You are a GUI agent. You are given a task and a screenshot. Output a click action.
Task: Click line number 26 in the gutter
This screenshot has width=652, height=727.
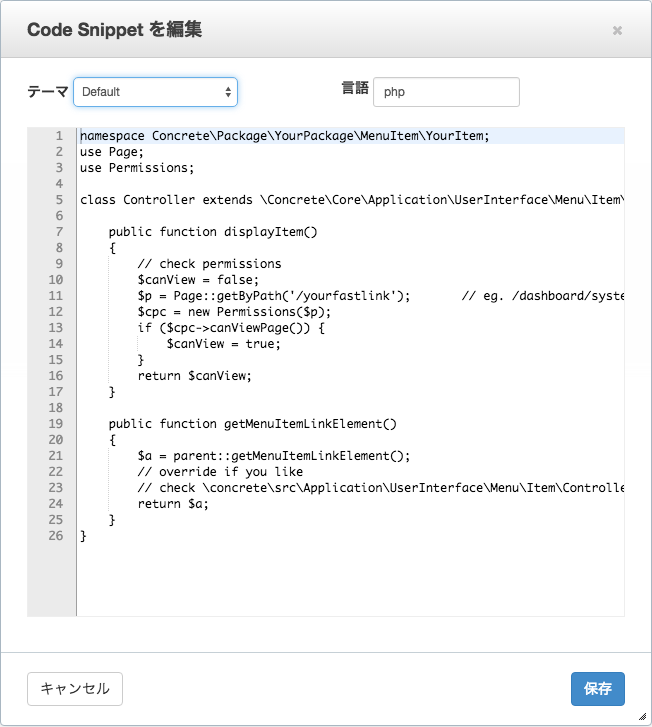tap(56, 536)
